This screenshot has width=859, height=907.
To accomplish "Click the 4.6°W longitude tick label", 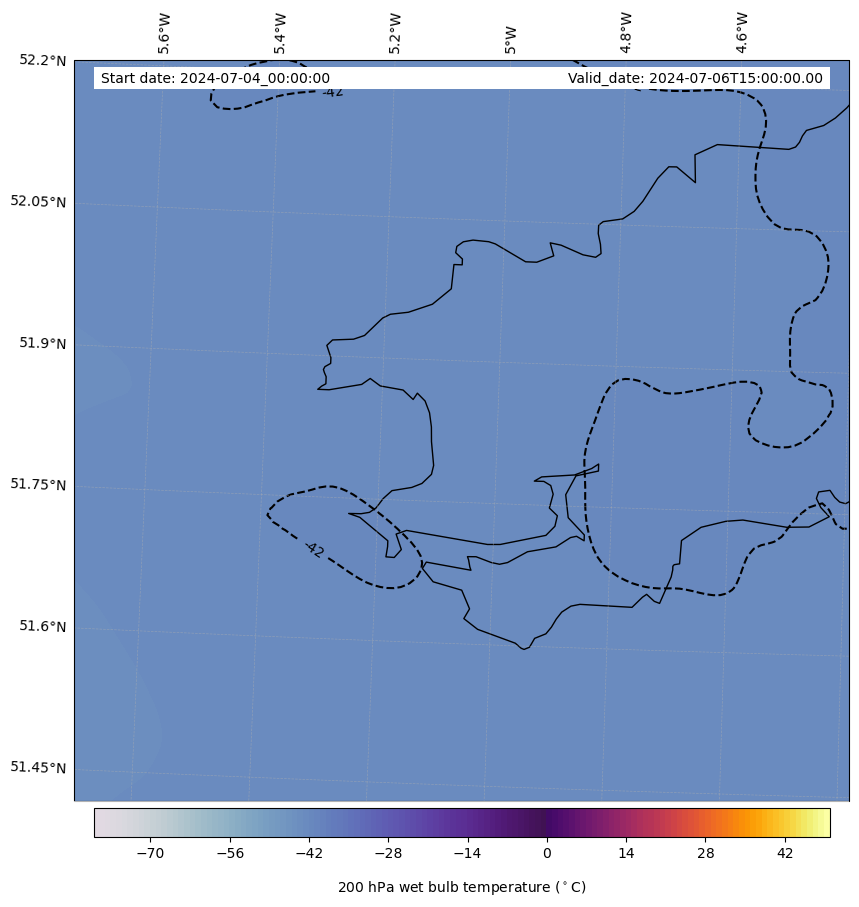I will (x=741, y=33).
